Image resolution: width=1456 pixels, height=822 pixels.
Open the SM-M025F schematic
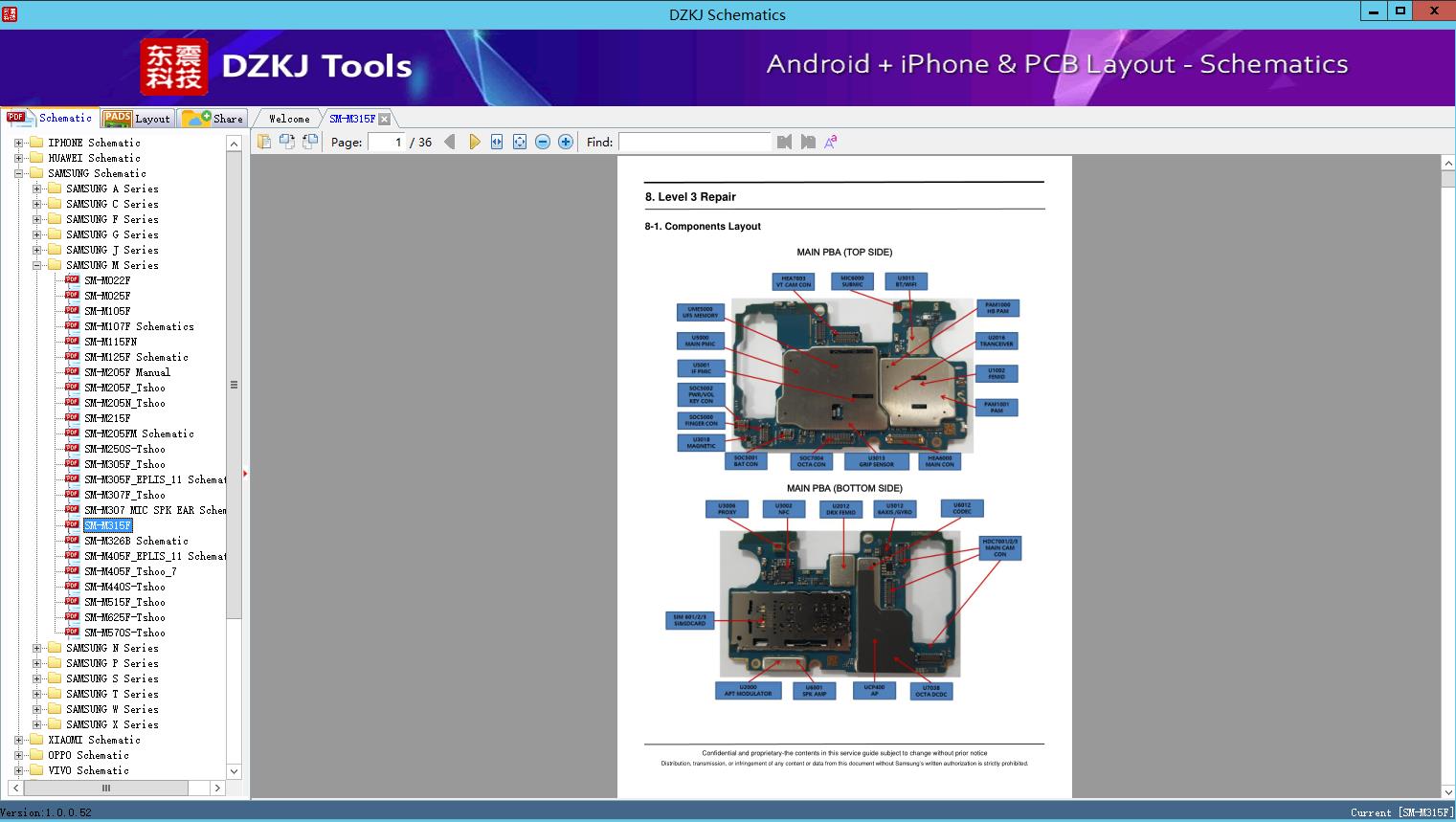(x=107, y=296)
